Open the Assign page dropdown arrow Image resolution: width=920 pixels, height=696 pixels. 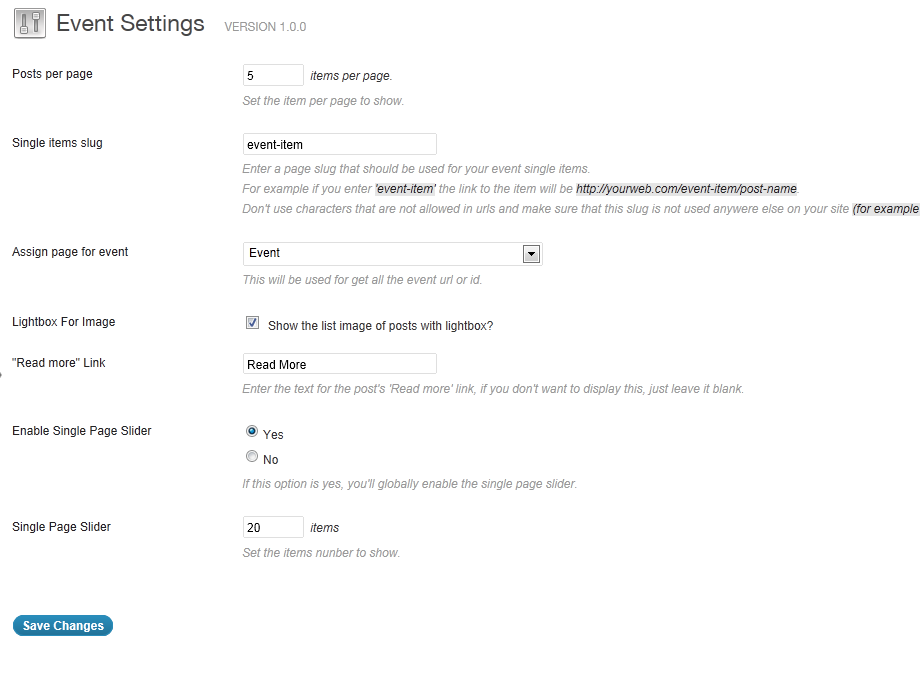point(531,254)
